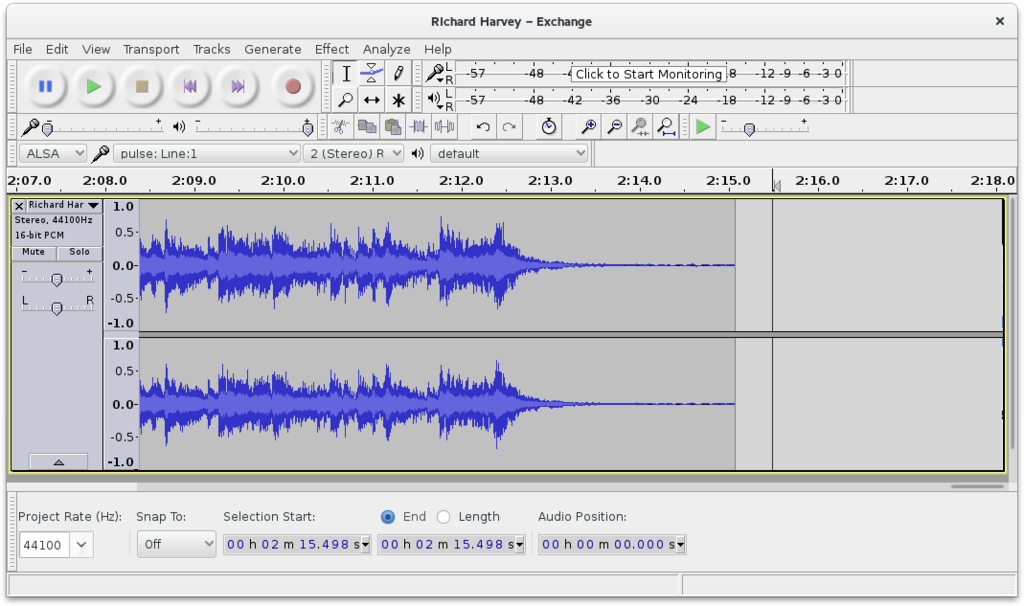Open the Effect menu

point(332,49)
